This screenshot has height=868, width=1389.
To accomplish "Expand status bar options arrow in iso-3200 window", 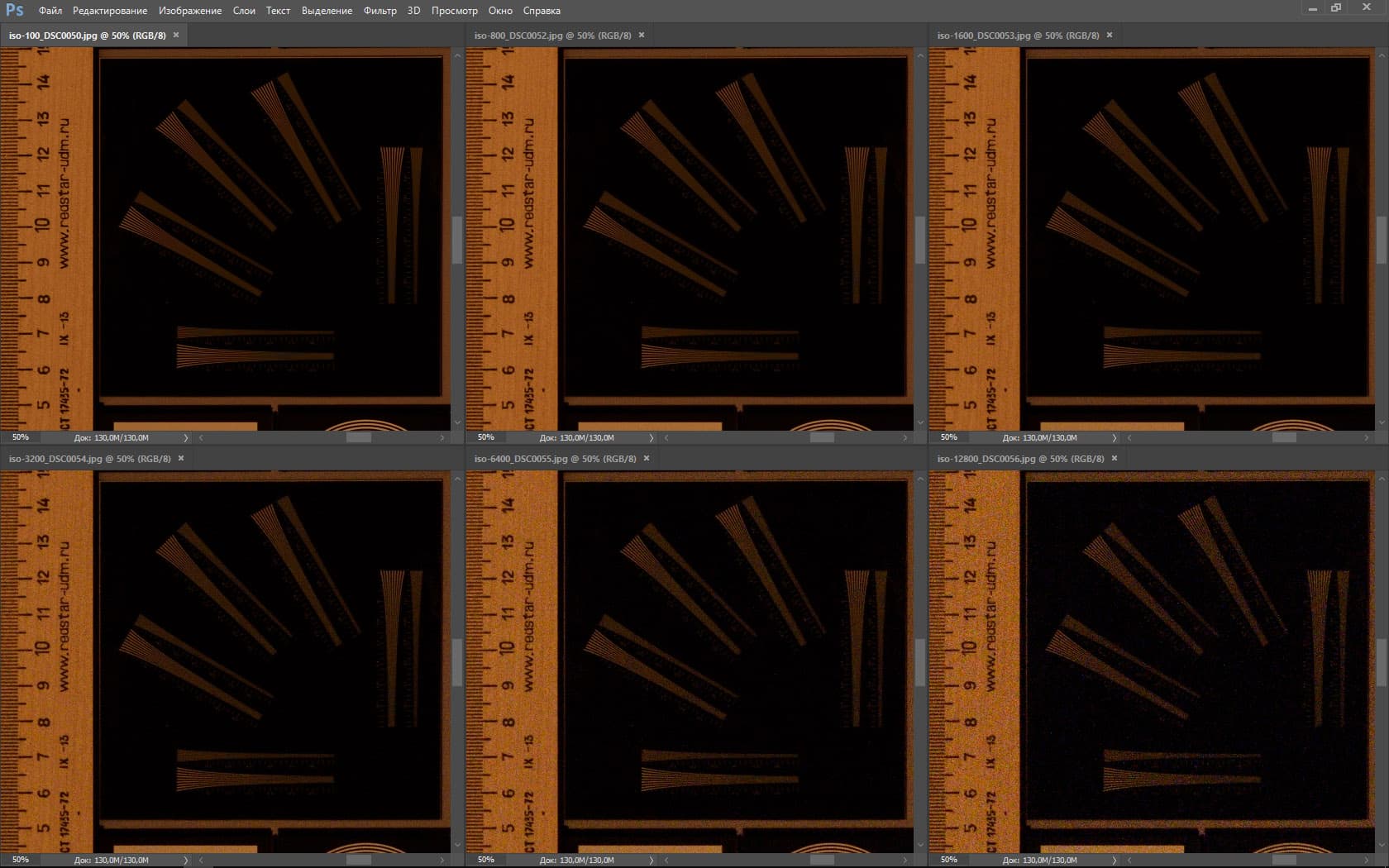I will [x=185, y=860].
